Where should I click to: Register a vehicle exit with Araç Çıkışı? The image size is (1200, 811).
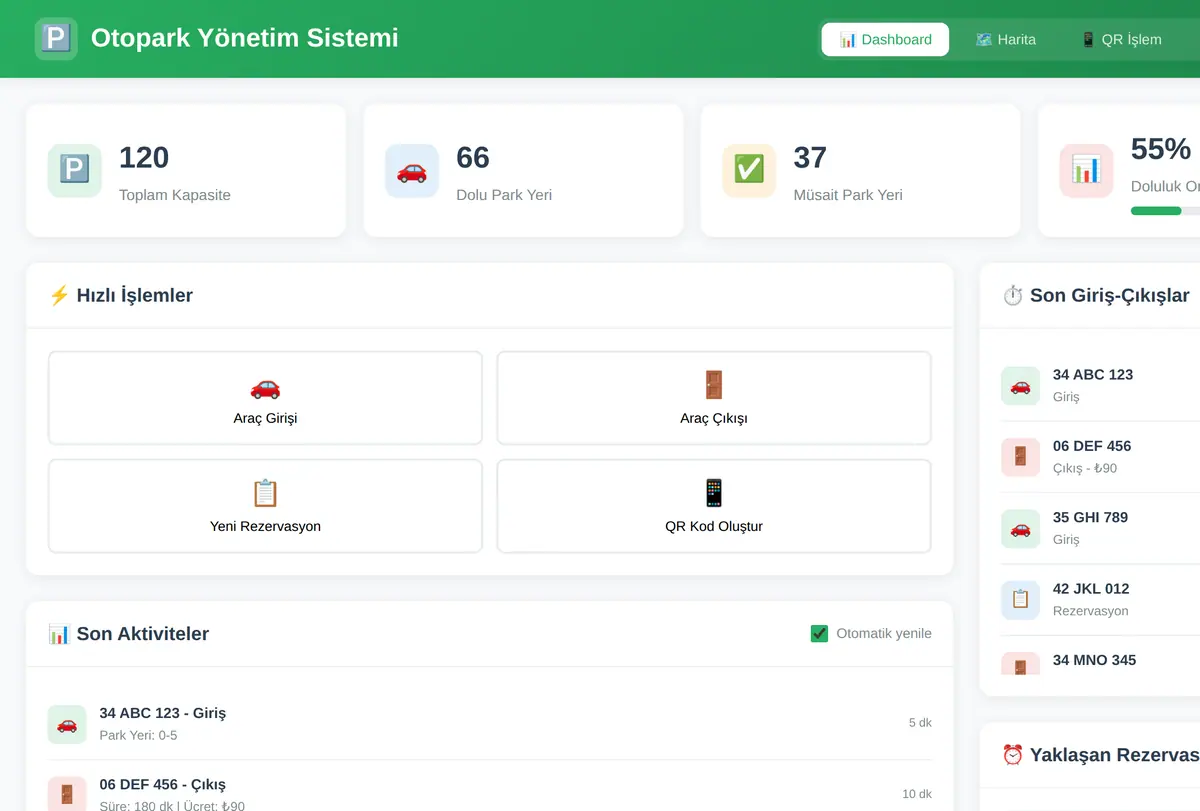coord(714,398)
